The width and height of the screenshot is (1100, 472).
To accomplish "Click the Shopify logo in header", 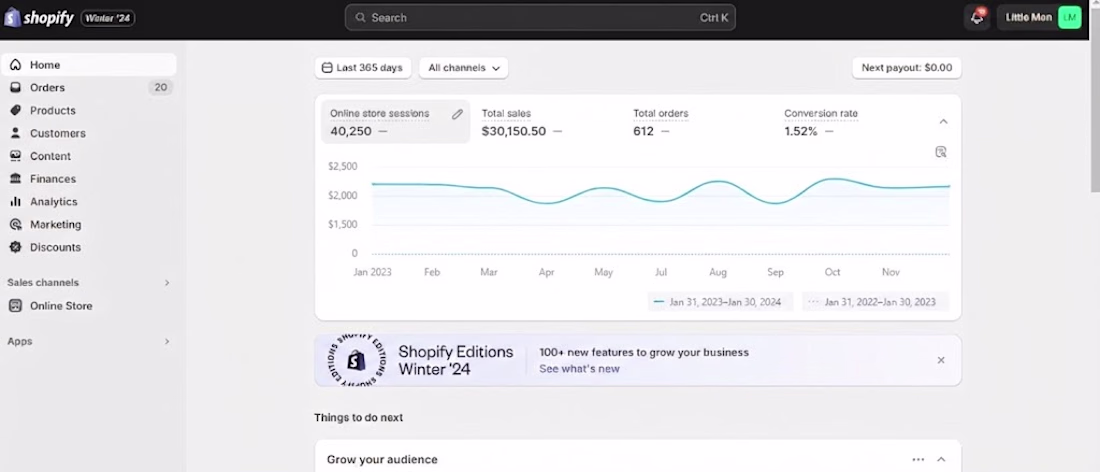I will click(39, 17).
